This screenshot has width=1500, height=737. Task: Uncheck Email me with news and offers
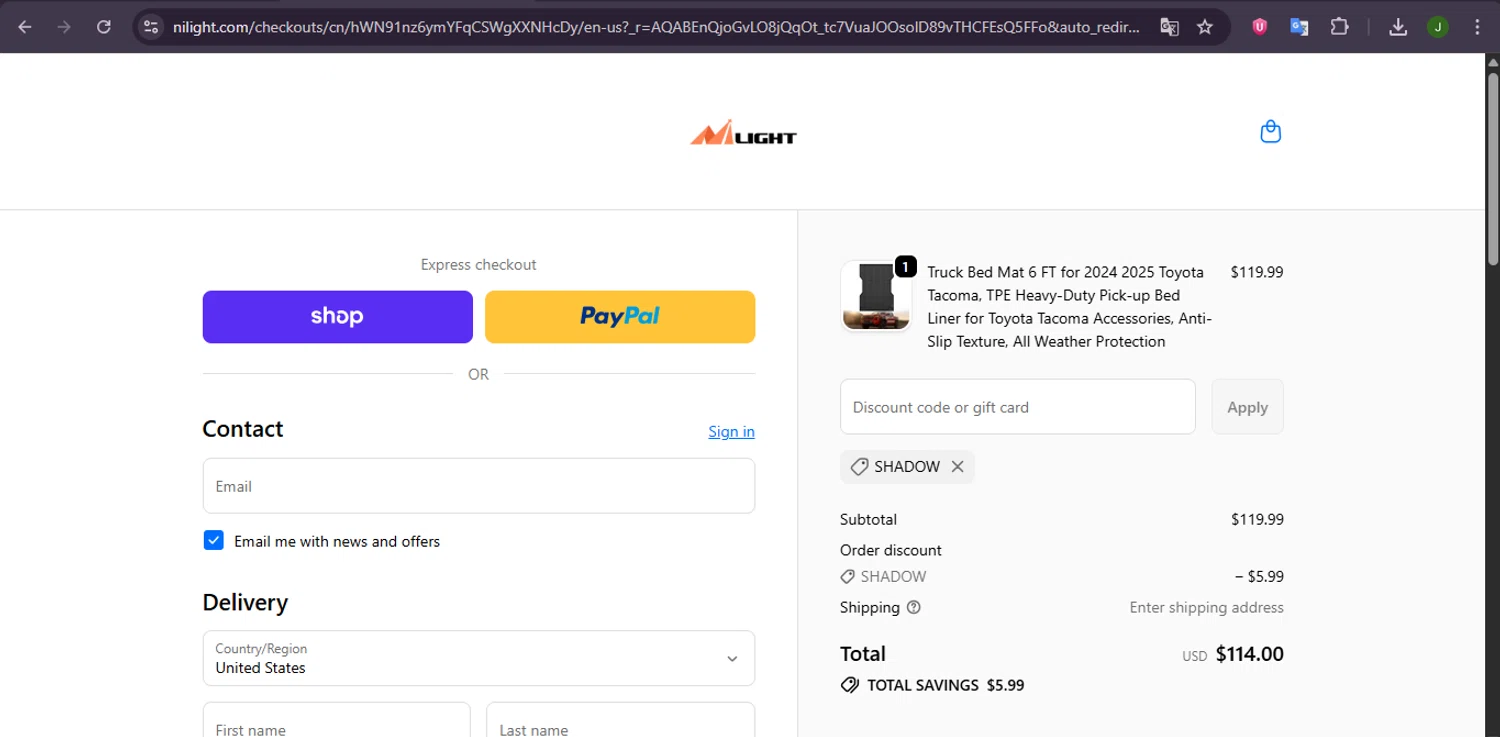pyautogui.click(x=213, y=541)
